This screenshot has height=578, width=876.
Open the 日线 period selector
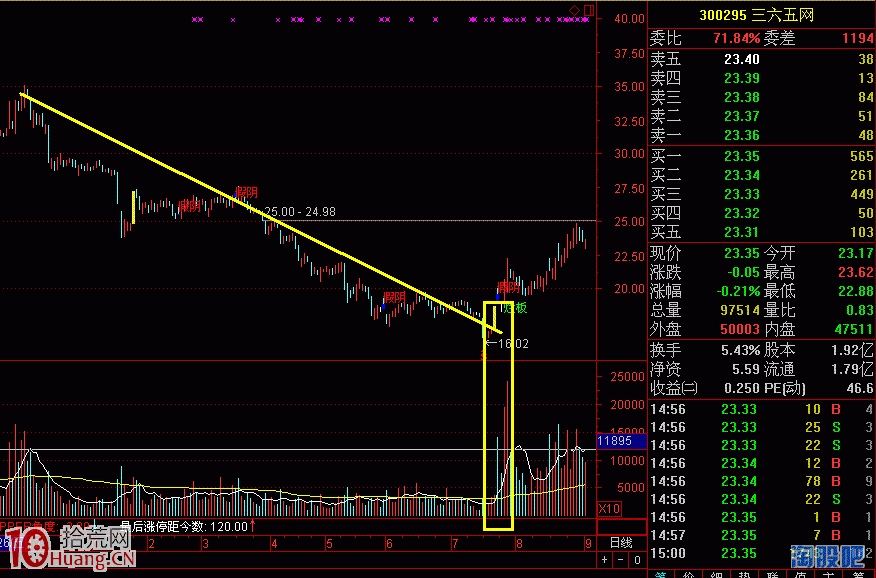[621, 542]
